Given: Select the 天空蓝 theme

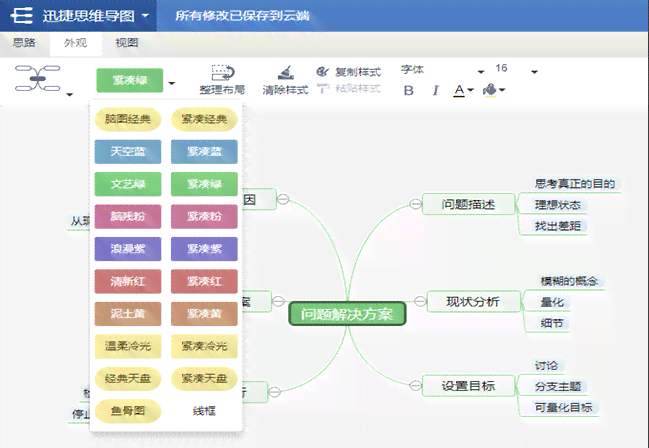Looking at the screenshot, I should click(128, 152).
